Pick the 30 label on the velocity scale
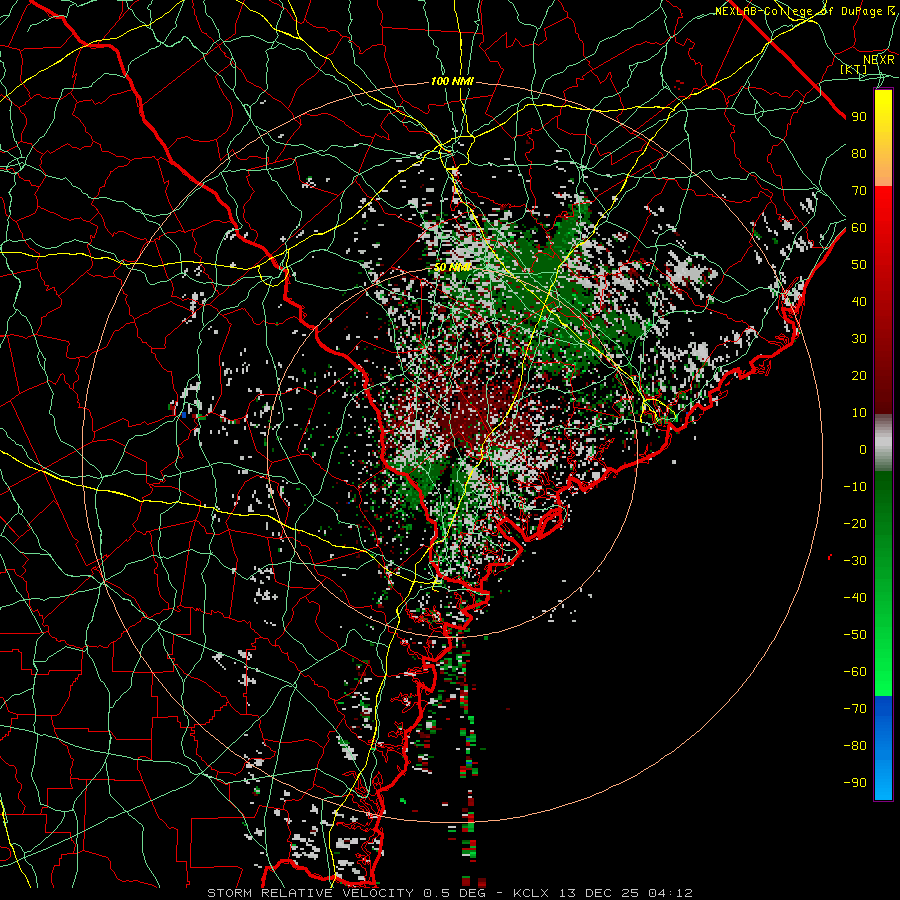Image resolution: width=900 pixels, height=900 pixels. point(859,339)
